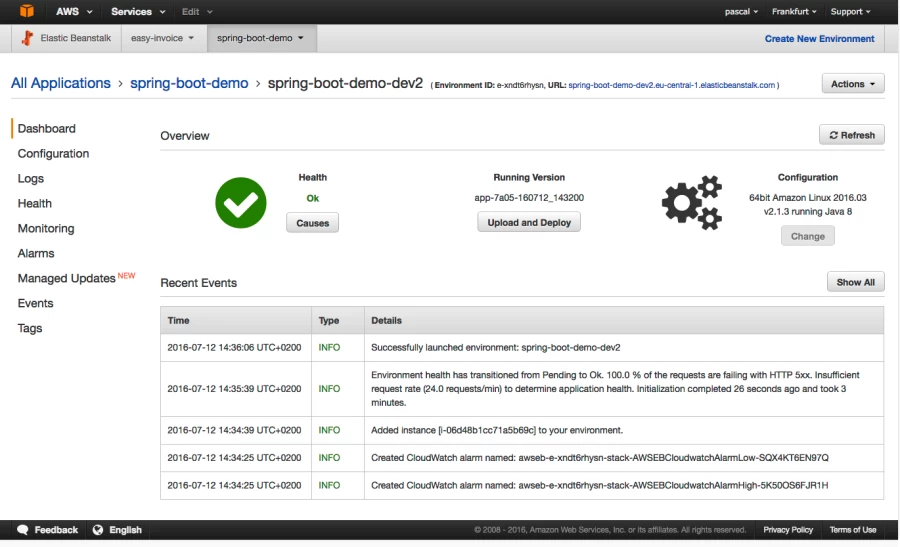Click the Elastic Beanstalk breadcrumb label
This screenshot has width=900, height=547.
(76, 38)
